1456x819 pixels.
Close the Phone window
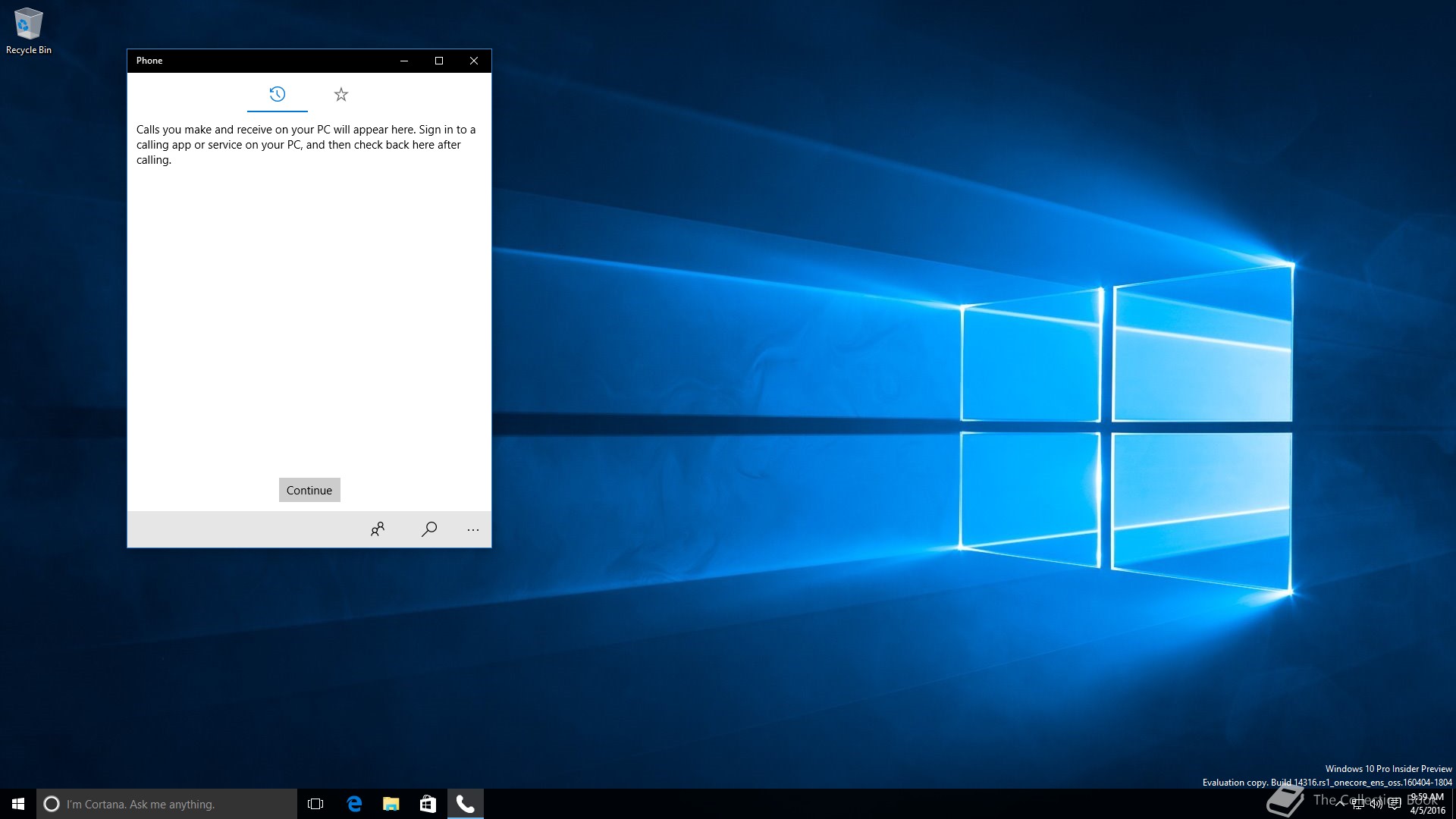(474, 61)
